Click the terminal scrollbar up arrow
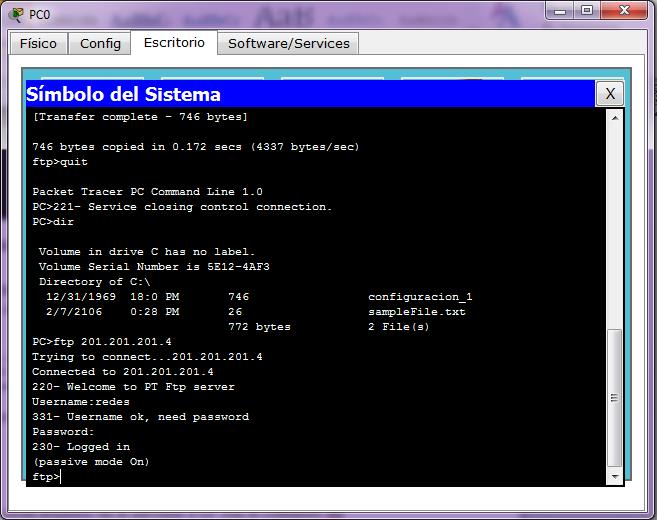Screen dimensions: 657x520 click(x=615, y=118)
